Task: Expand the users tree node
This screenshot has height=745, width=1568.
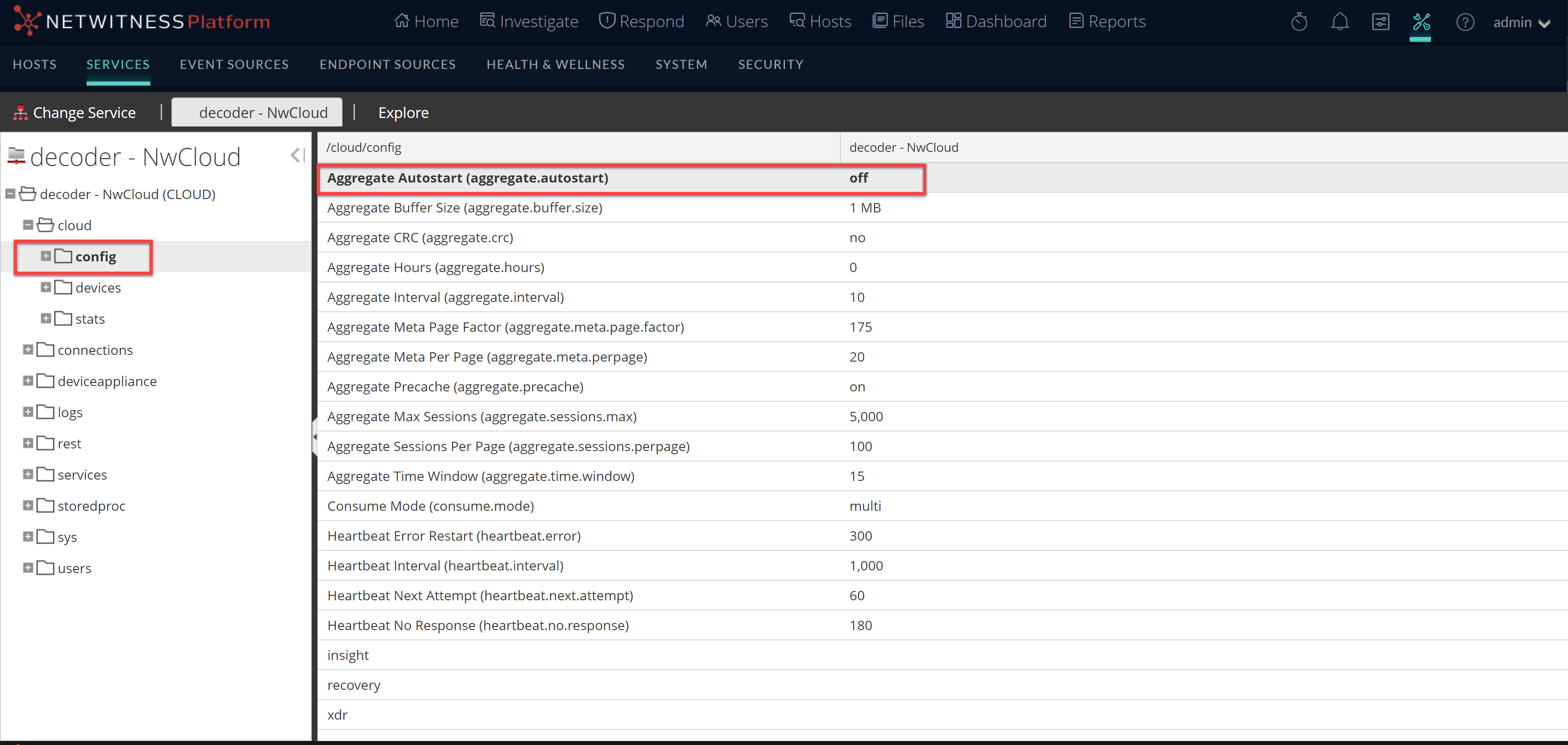Action: [x=28, y=568]
